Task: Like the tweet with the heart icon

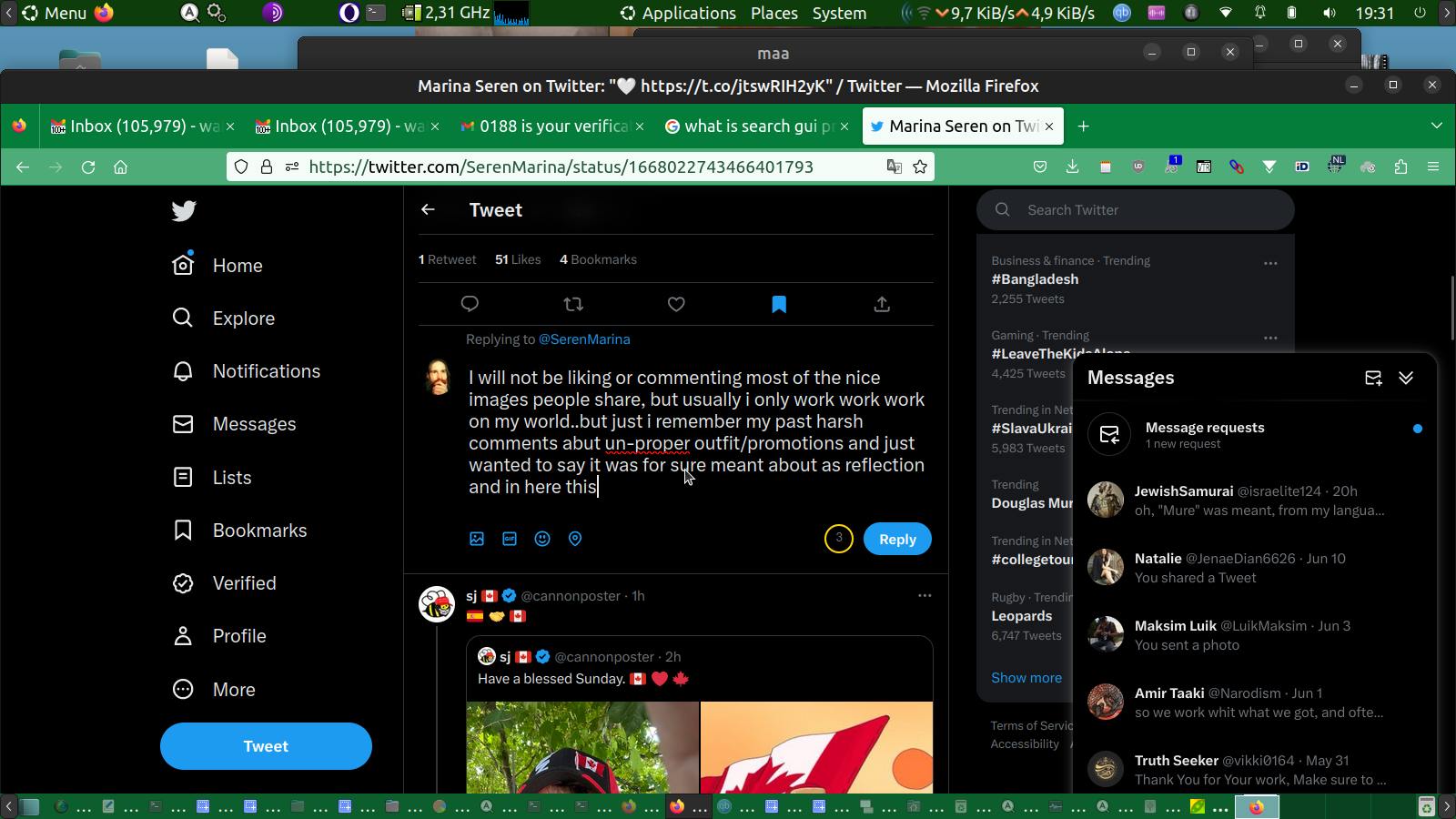Action: coord(676,304)
